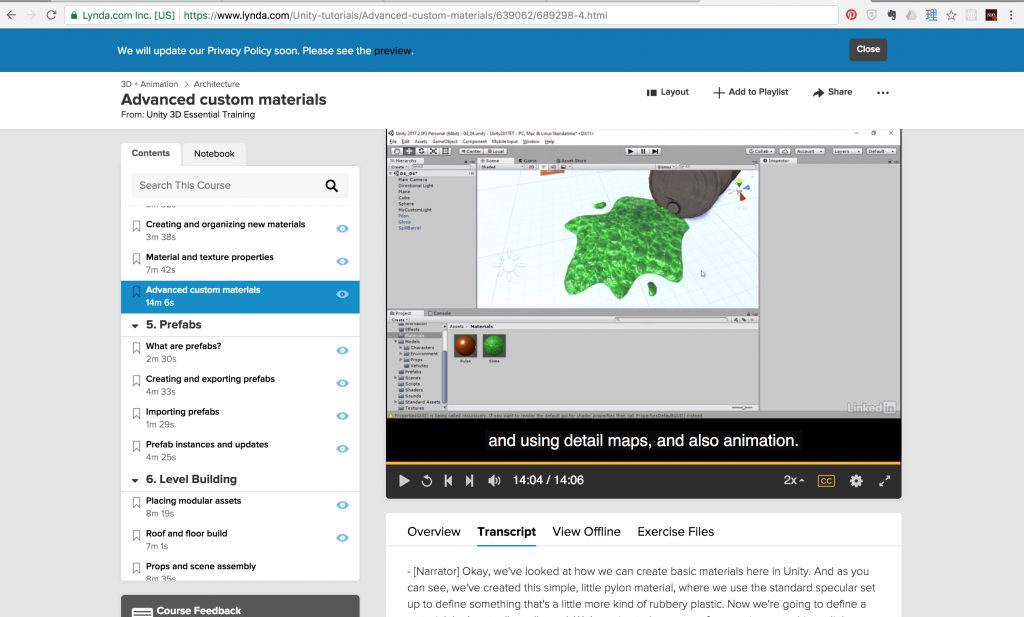Open more options ellipsis menu
The width and height of the screenshot is (1024, 617).
tap(883, 93)
